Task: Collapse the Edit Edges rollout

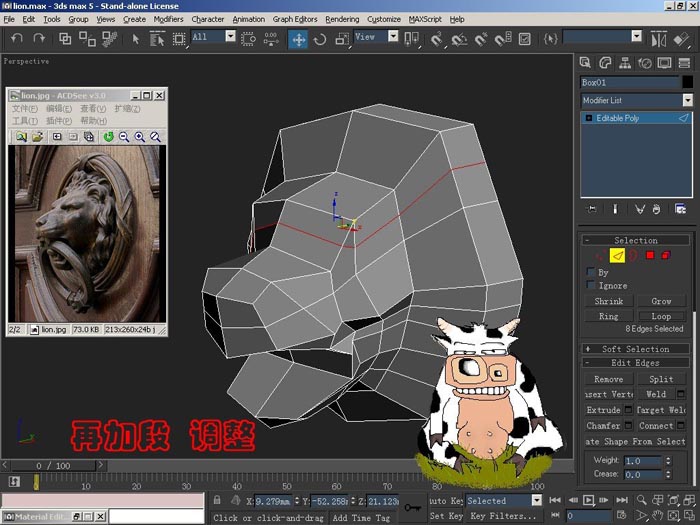Action: click(635, 362)
